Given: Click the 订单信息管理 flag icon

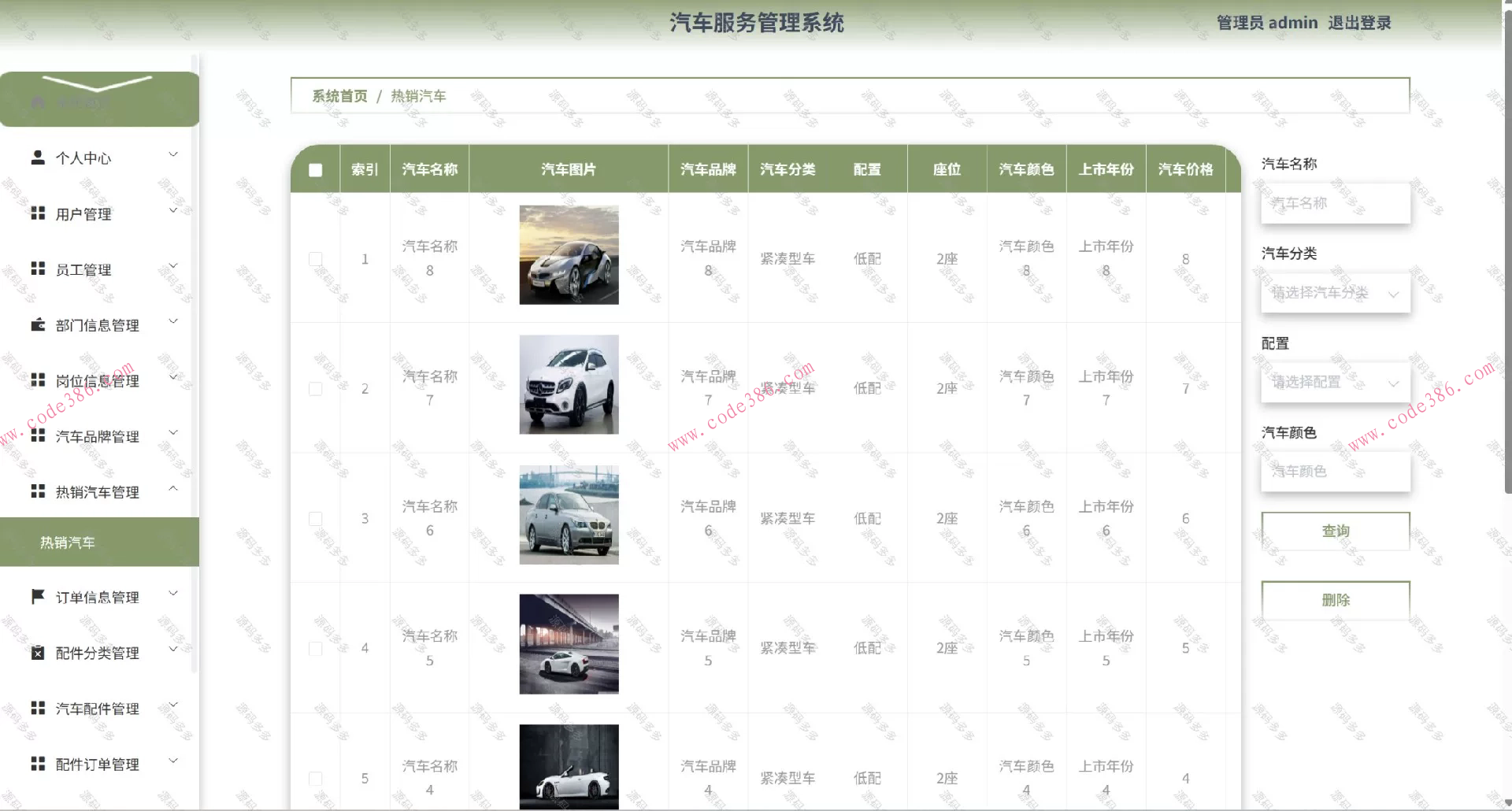Looking at the screenshot, I should point(37,596).
